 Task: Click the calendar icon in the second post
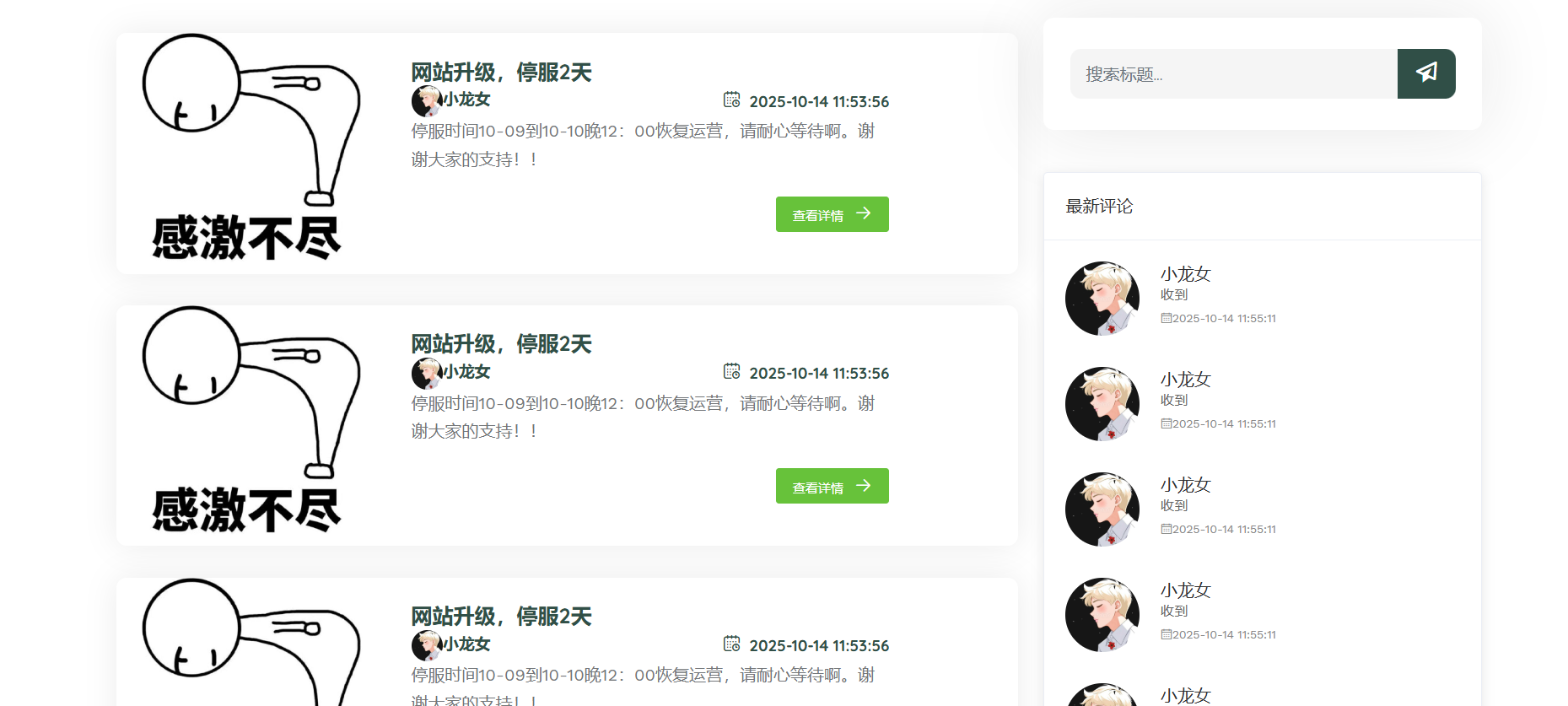pyautogui.click(x=732, y=371)
